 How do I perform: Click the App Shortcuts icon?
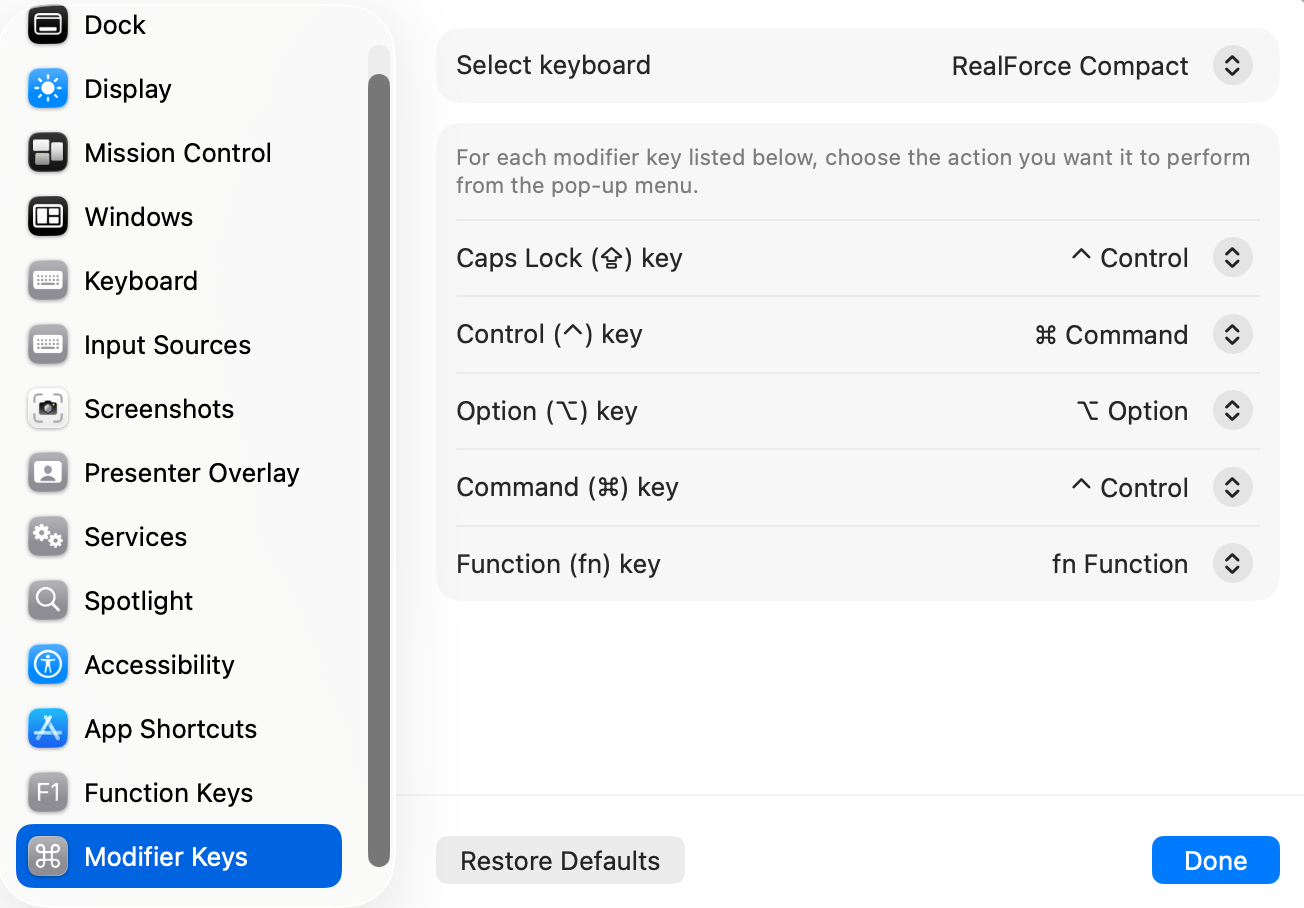(x=48, y=729)
